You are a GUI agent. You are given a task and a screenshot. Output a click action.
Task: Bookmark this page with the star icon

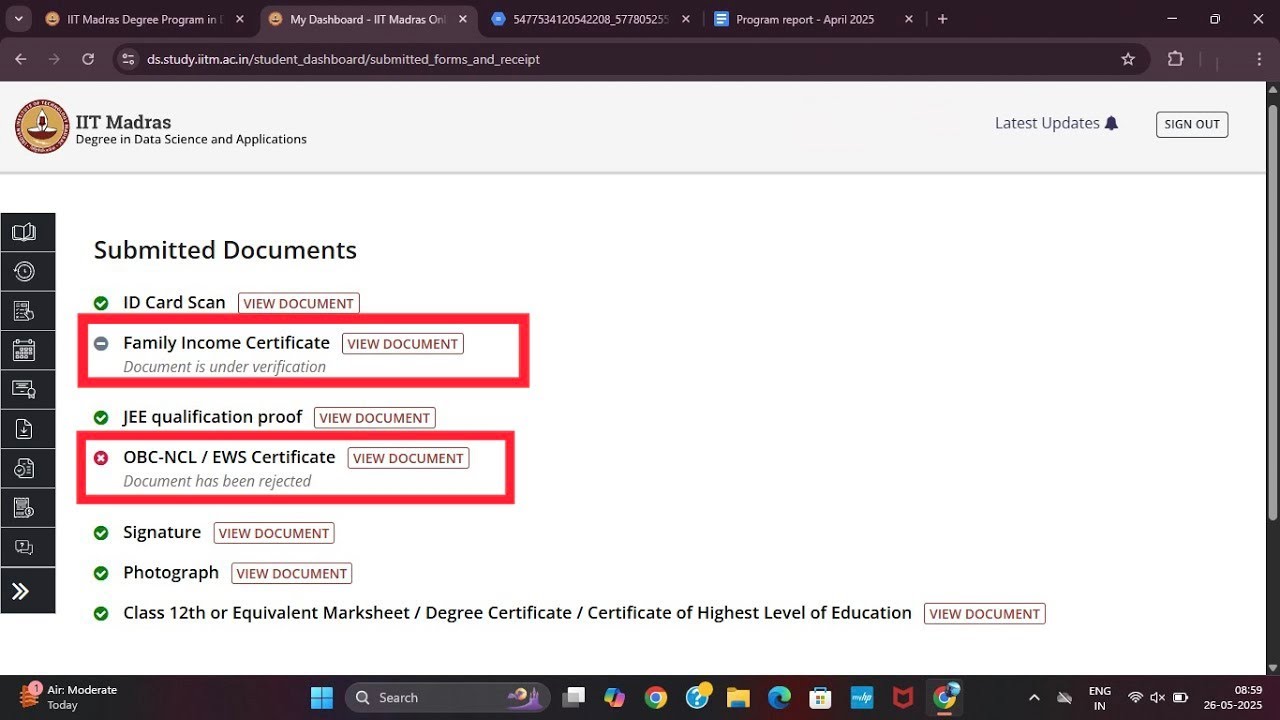tap(1128, 59)
